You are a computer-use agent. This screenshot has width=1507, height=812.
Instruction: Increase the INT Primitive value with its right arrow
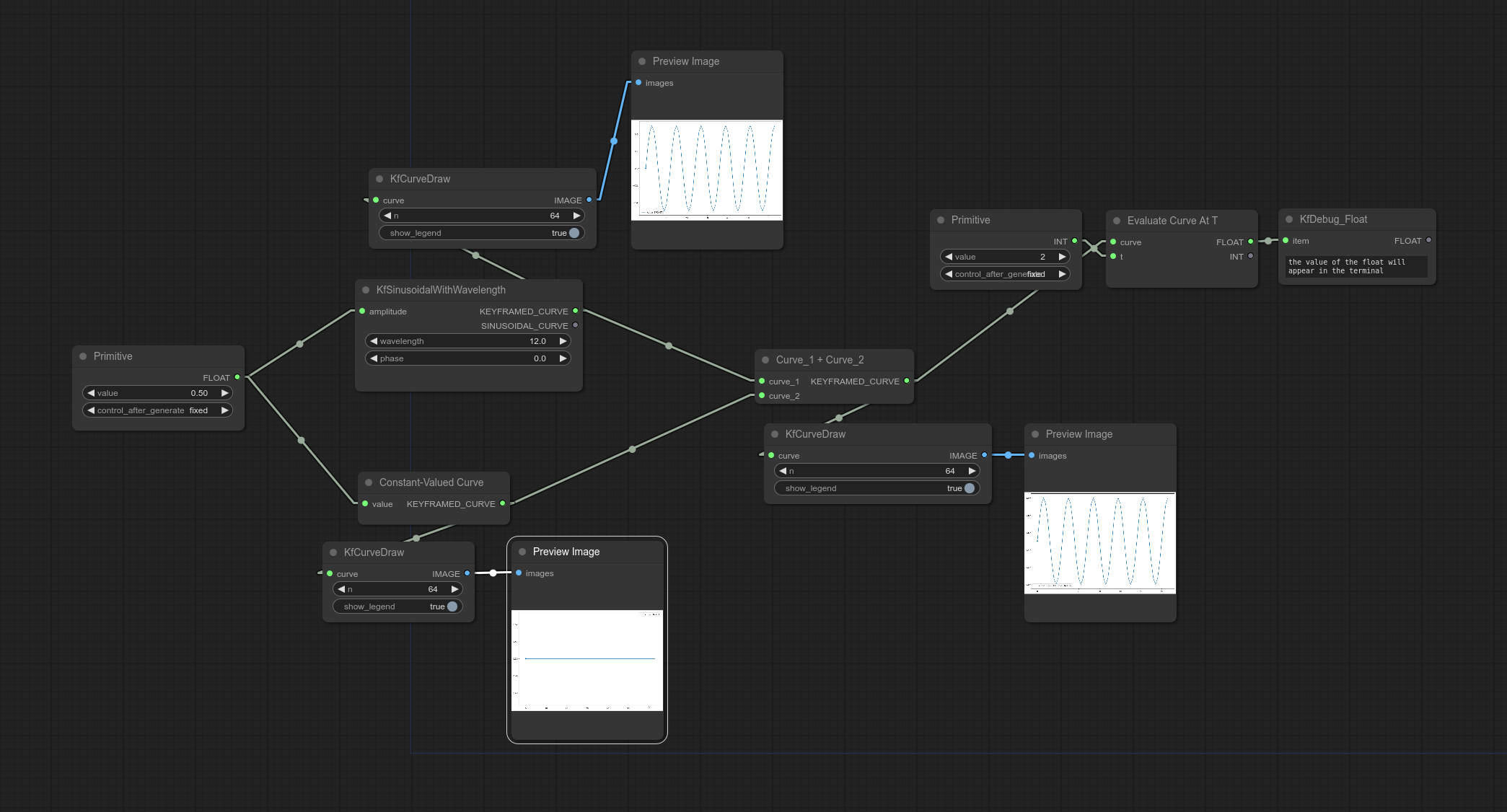tap(1062, 257)
